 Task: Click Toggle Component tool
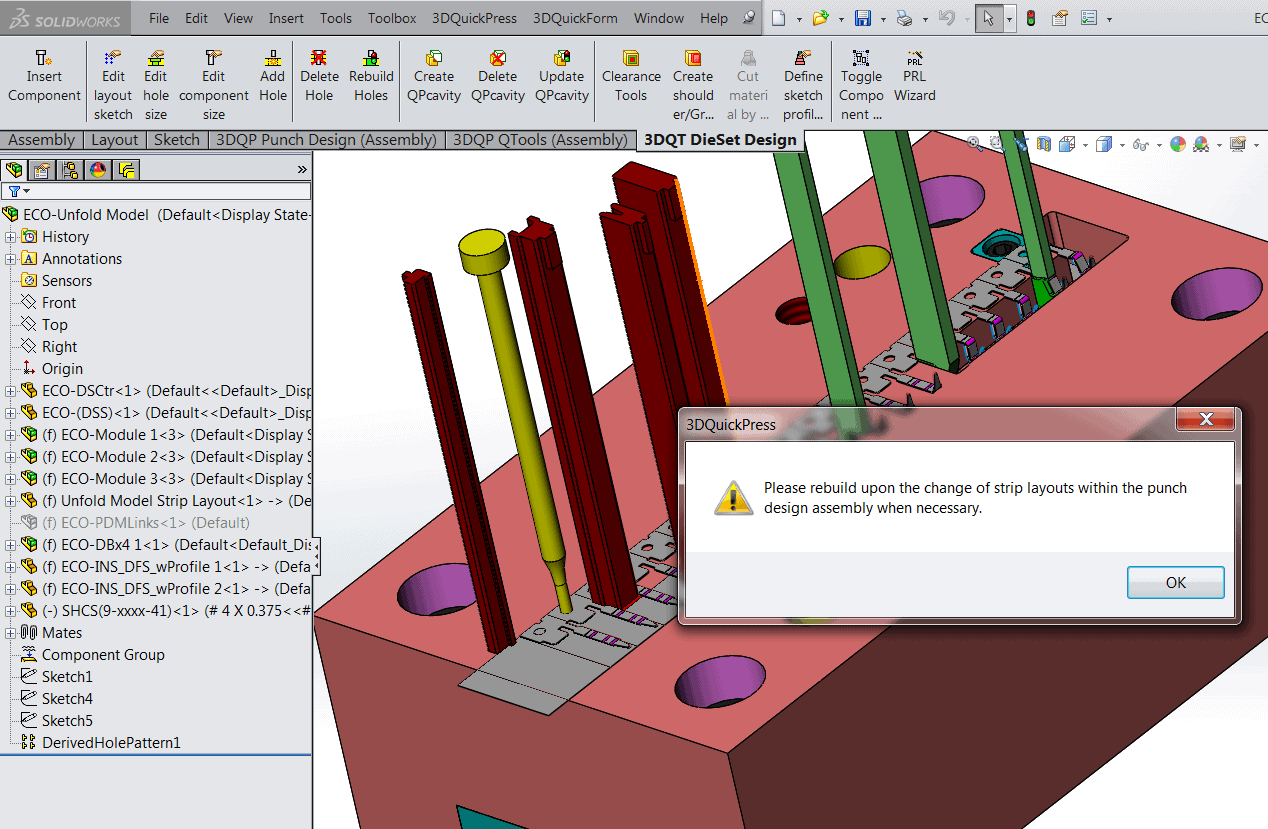click(861, 86)
